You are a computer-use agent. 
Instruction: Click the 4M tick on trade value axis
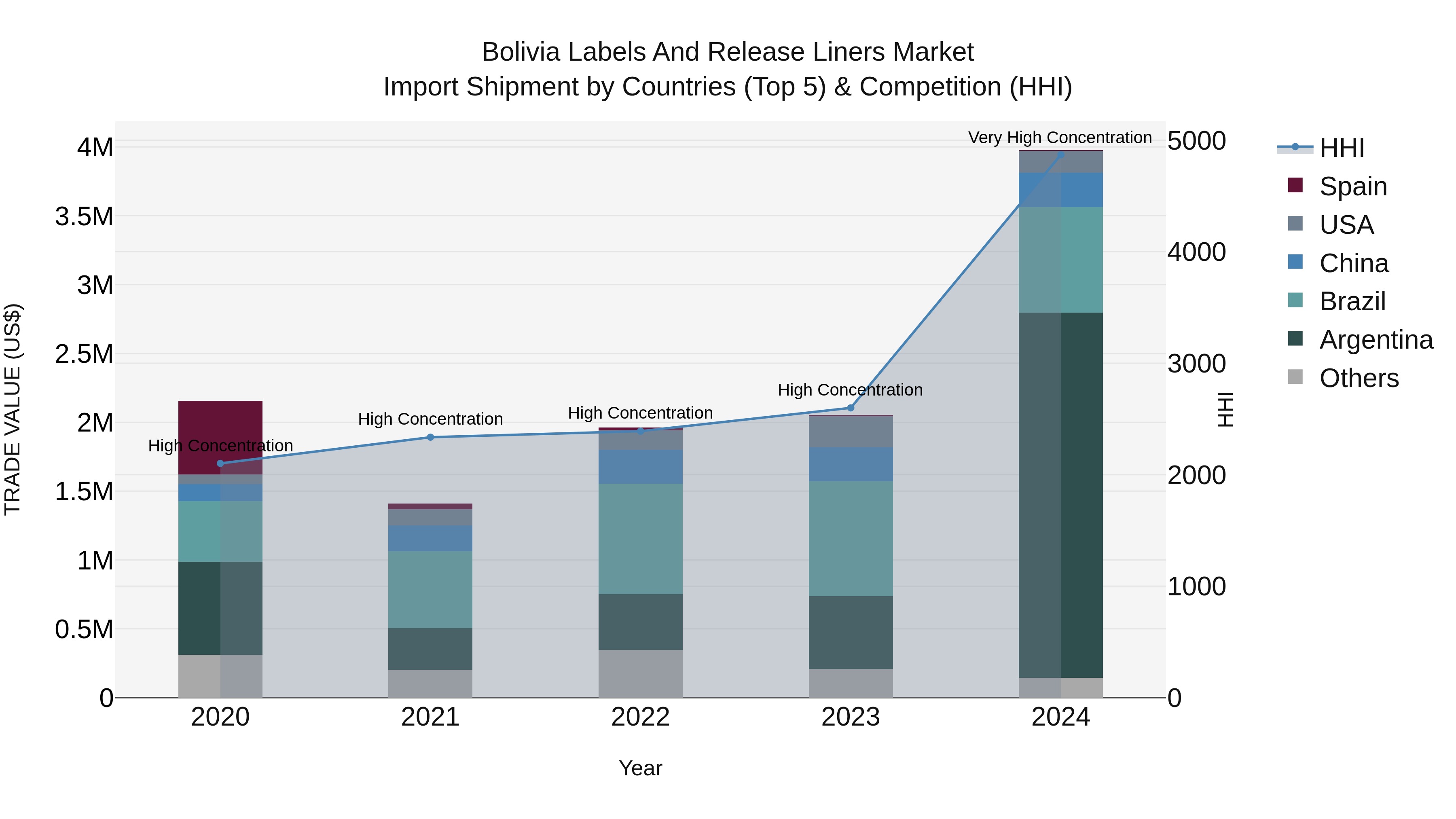coord(95,148)
